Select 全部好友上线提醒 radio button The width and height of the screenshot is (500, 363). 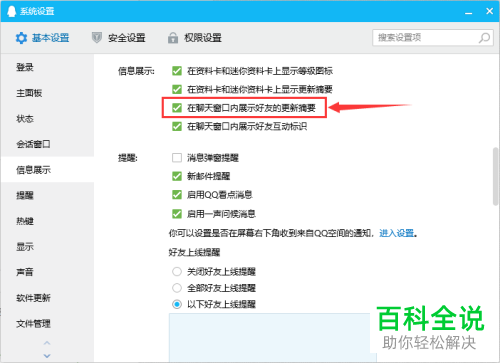[x=177, y=288]
